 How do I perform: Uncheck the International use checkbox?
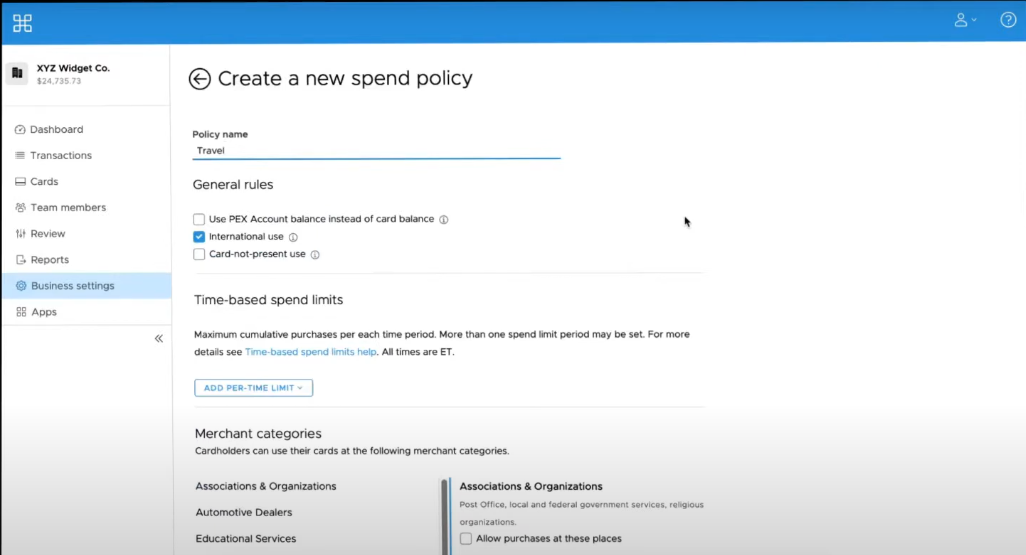click(199, 237)
